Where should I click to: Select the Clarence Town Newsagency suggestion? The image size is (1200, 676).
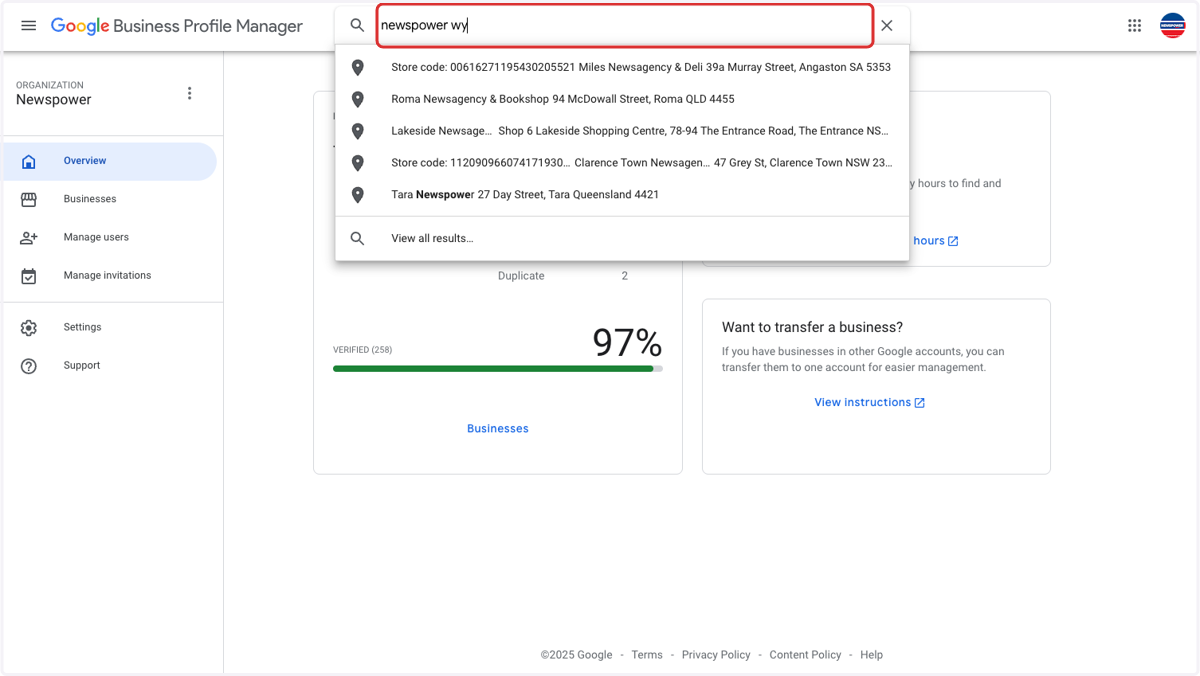tap(622, 163)
